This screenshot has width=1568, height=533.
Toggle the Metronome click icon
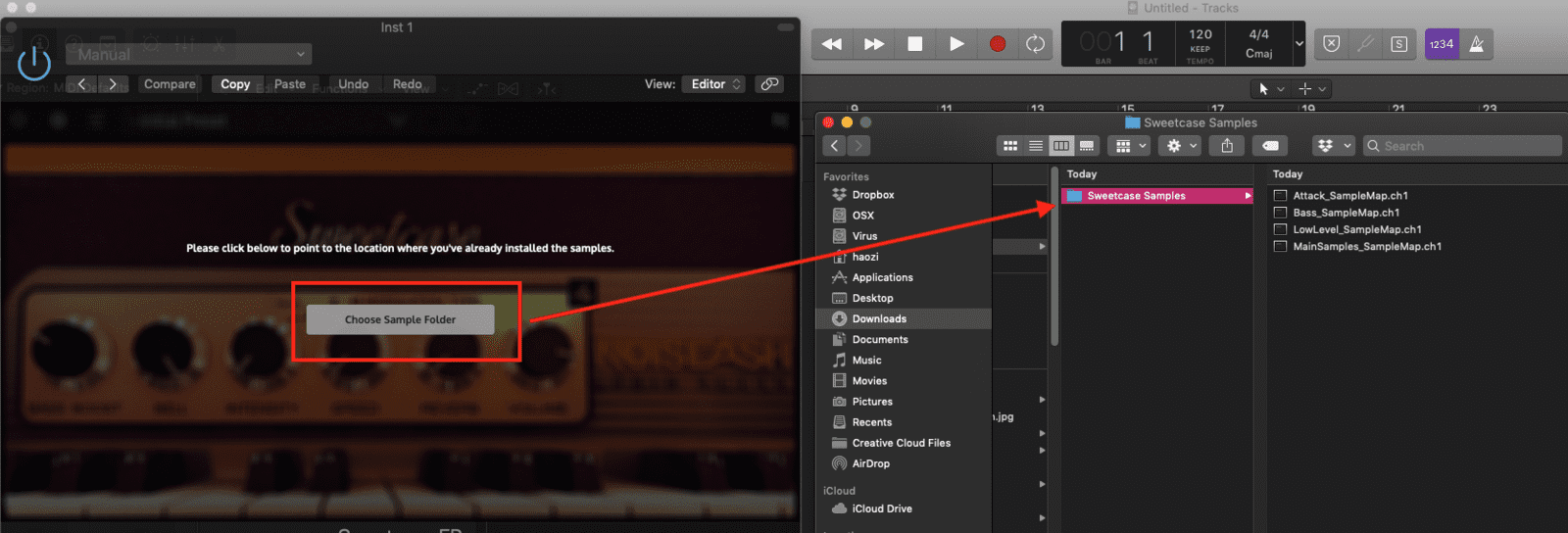1476,44
